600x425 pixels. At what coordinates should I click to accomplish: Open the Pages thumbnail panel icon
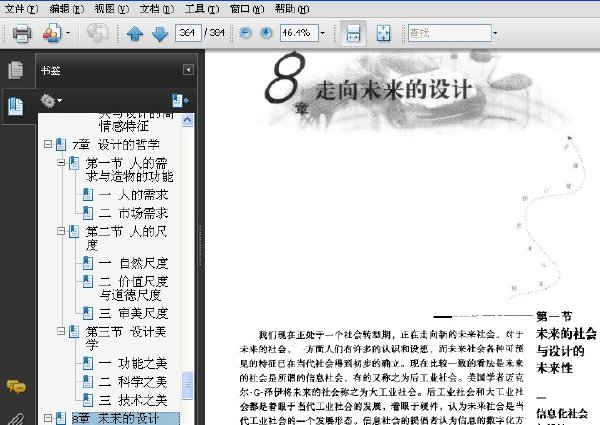coord(16,70)
